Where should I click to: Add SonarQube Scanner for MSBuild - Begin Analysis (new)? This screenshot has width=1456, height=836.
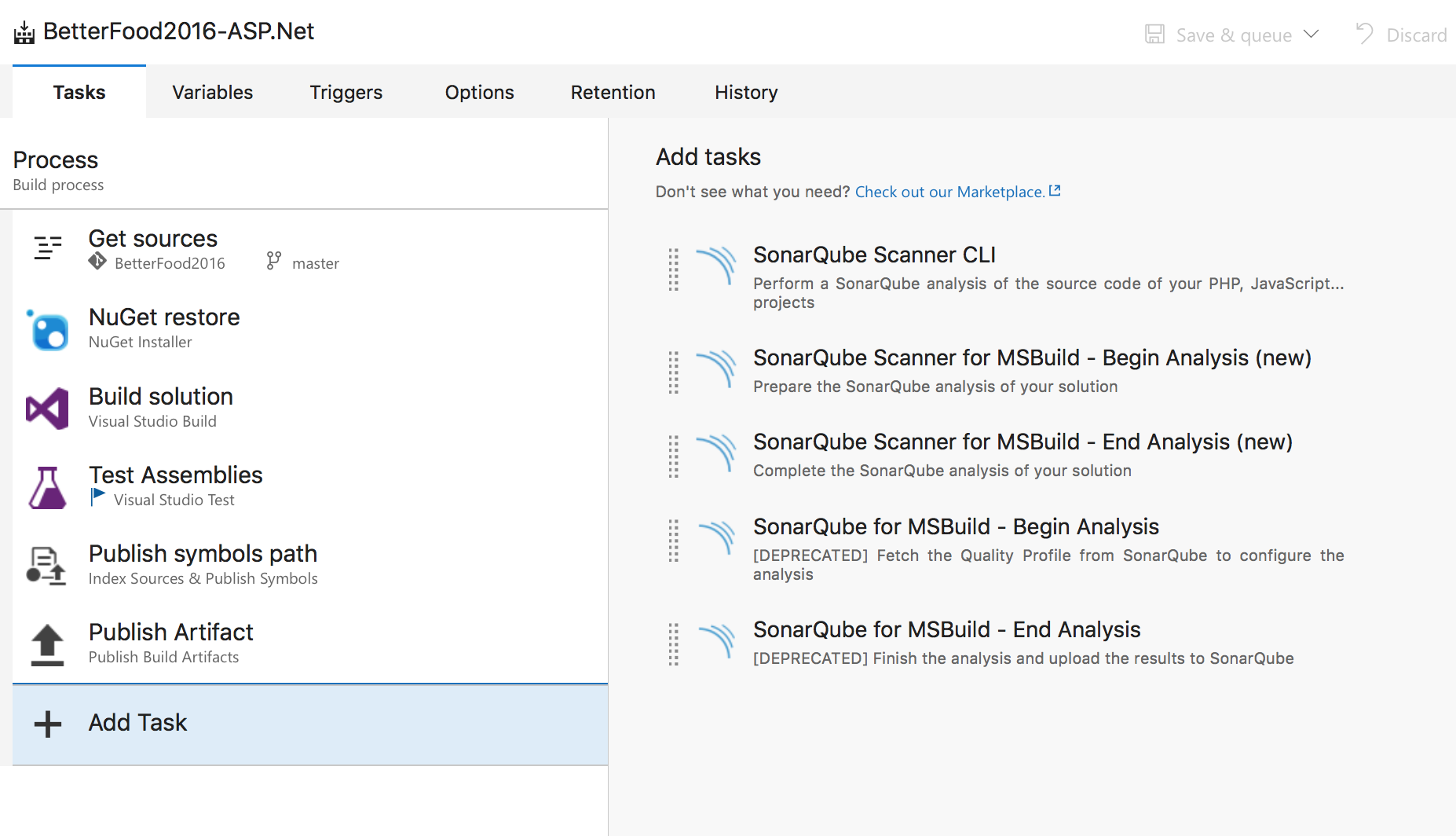click(x=1032, y=357)
